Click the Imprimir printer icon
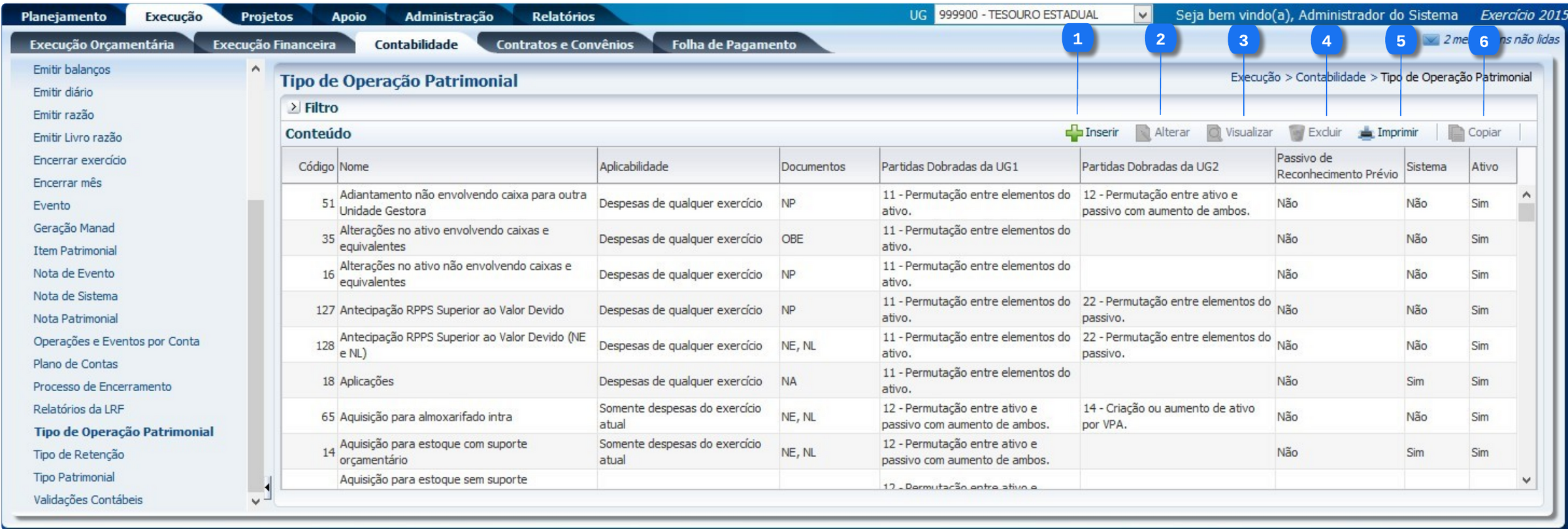Image resolution: width=1568 pixels, height=529 pixels. 1366,133
